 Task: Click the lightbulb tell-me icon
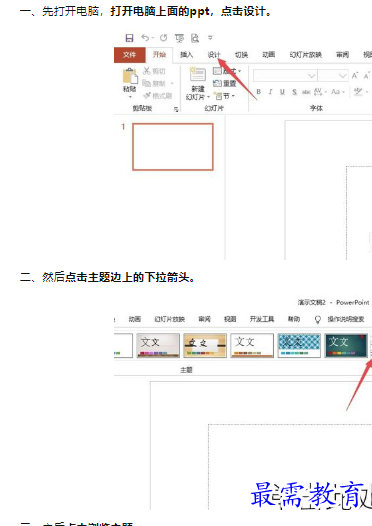[x=318, y=319]
